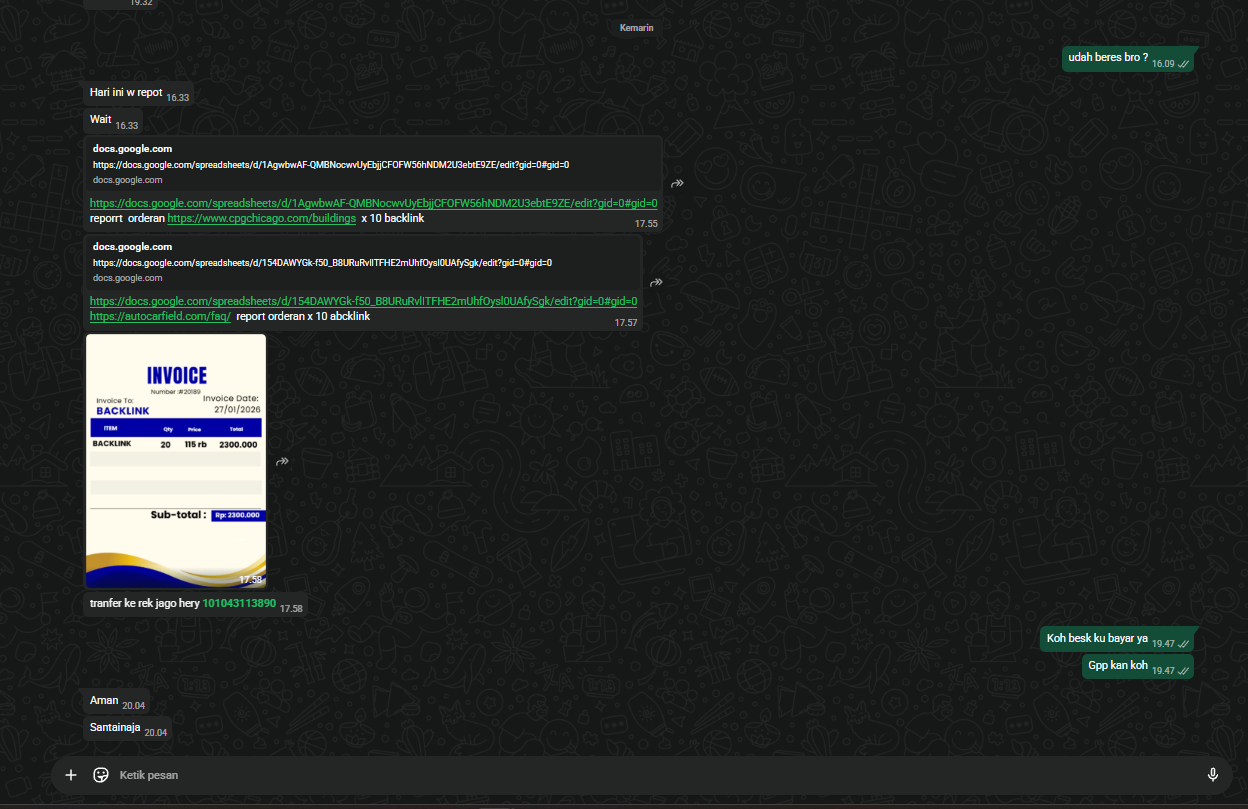This screenshot has width=1248, height=809.
Task: Click the second docs.google.com preview card
Action: (x=365, y=262)
